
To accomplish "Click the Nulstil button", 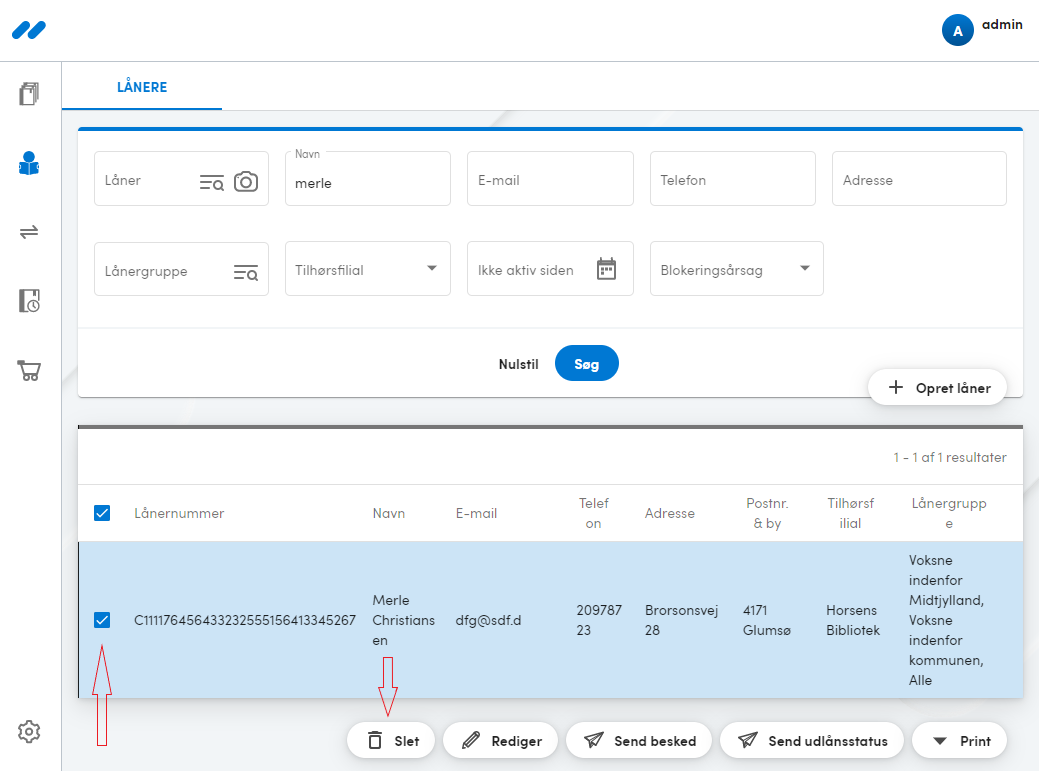I will coord(518,364).
